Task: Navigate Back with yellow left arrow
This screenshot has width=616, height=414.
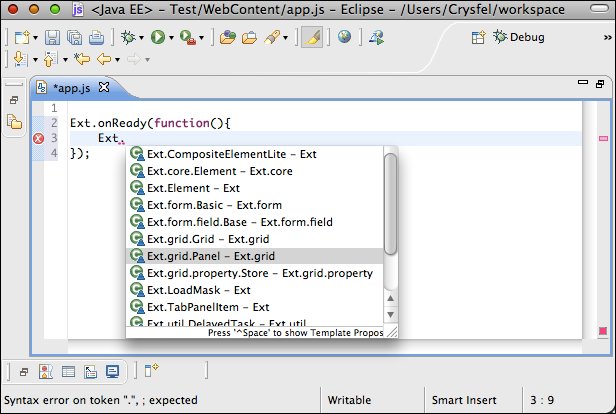Action: point(104,59)
